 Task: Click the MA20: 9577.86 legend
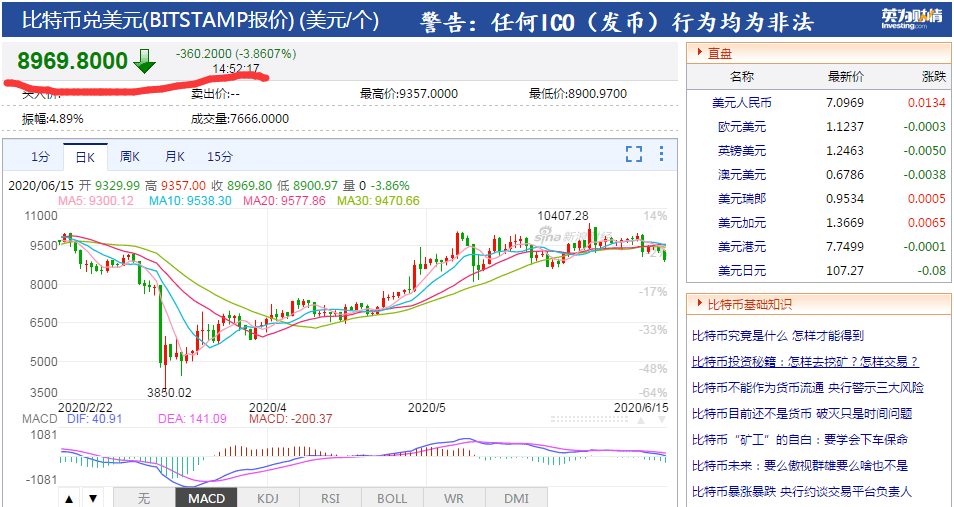284,200
